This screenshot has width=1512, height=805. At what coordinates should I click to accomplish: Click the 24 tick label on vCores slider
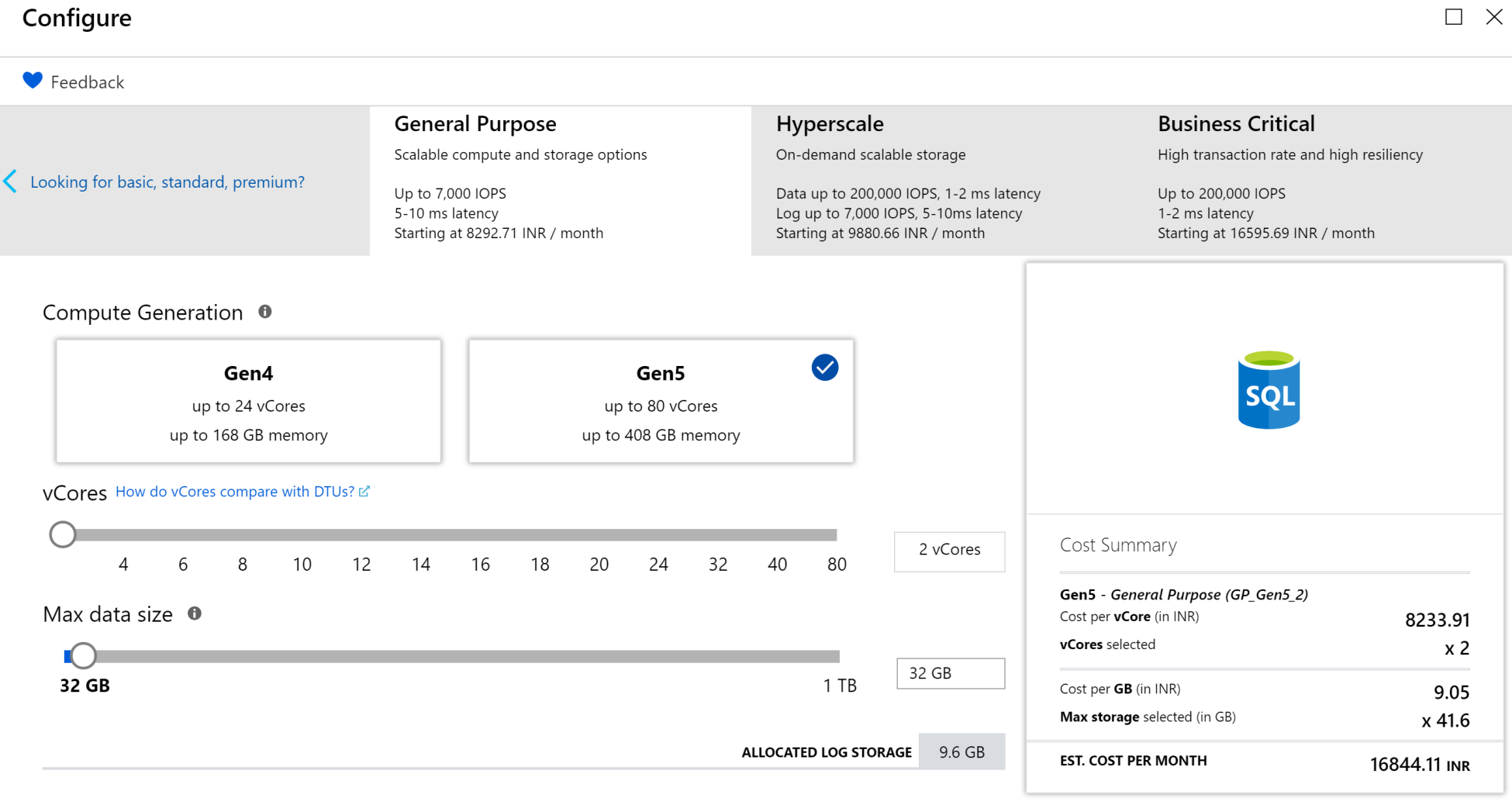658,565
